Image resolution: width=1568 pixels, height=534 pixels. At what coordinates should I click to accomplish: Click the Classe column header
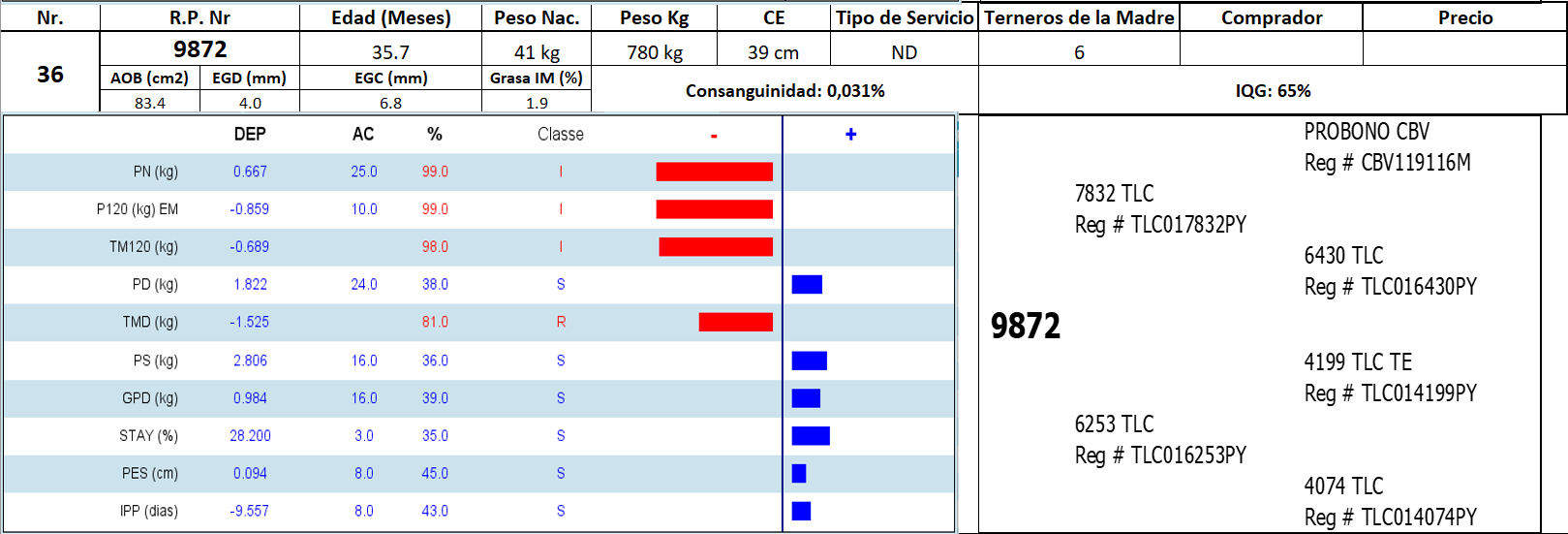pyautogui.click(x=561, y=135)
